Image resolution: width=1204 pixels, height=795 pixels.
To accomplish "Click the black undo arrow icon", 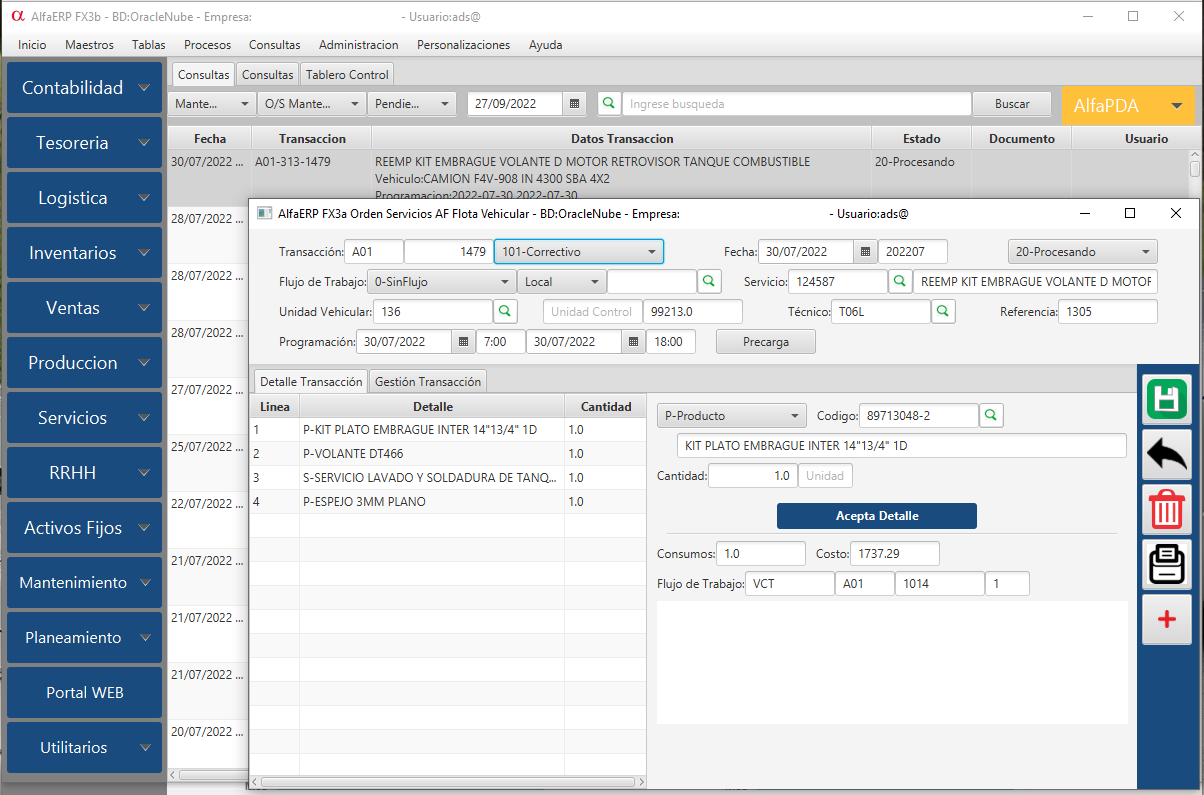I will coord(1166,455).
